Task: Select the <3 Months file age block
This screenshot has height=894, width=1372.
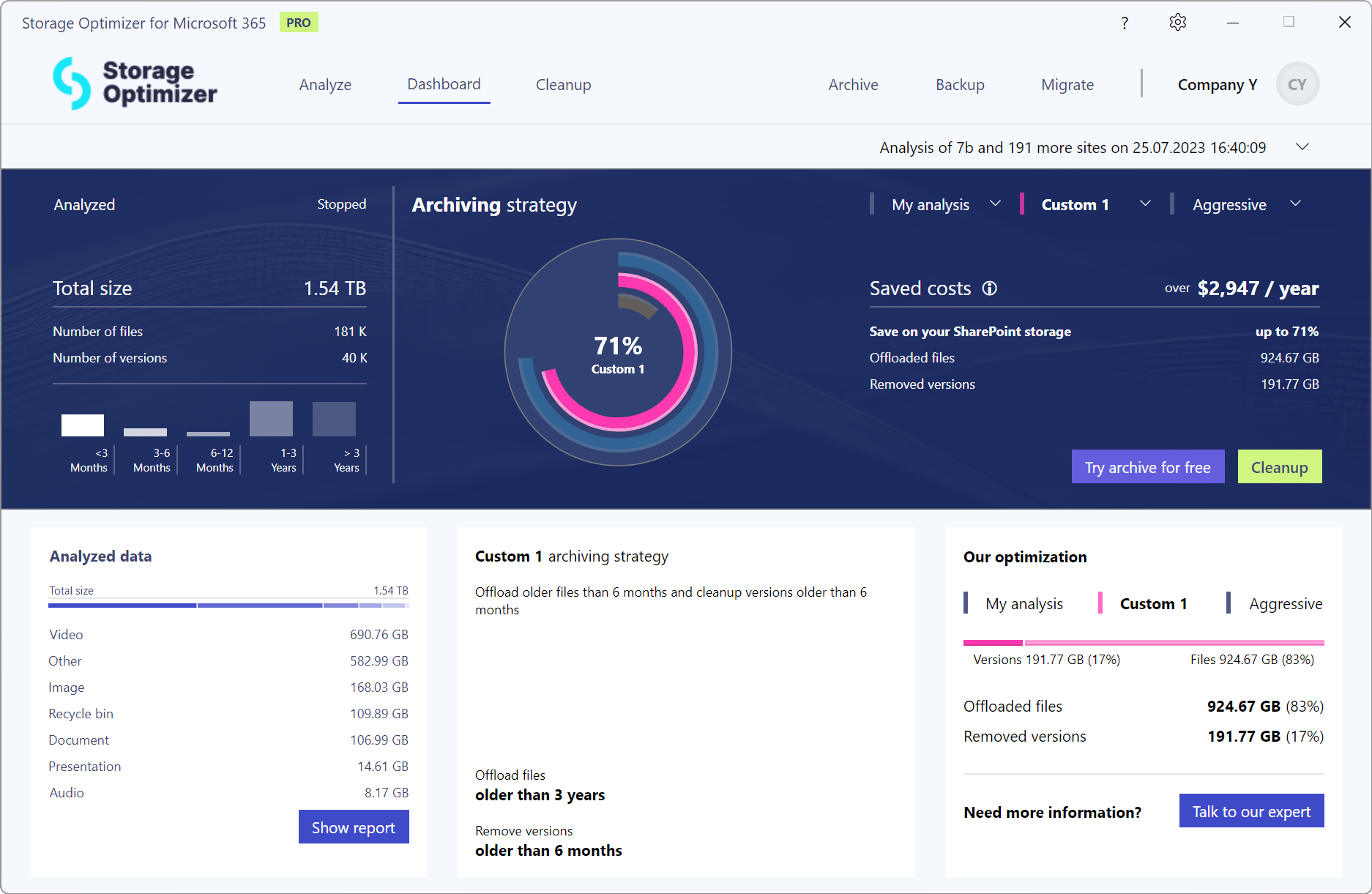Action: (83, 425)
